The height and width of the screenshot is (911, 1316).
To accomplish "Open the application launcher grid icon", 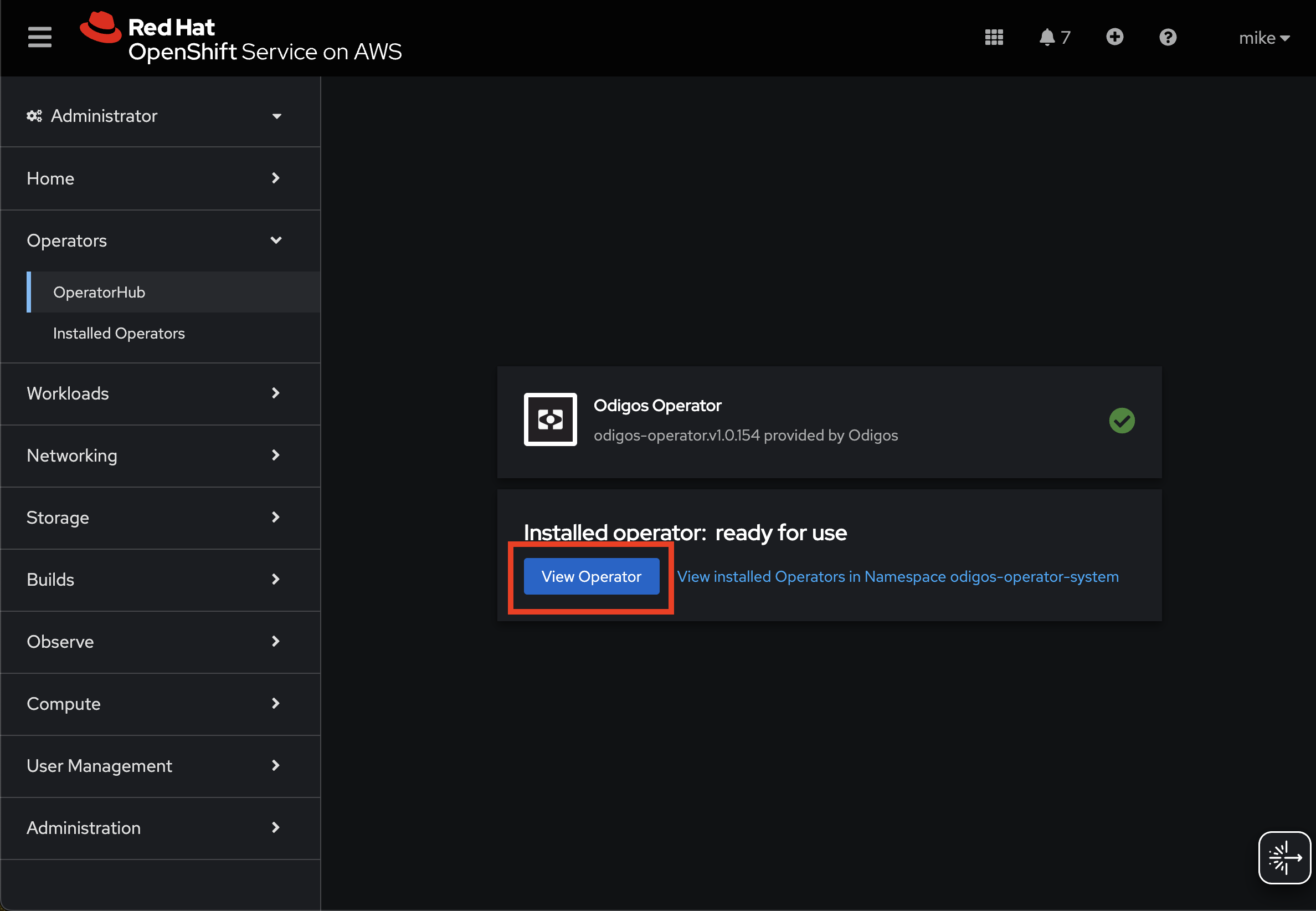I will [x=994, y=38].
